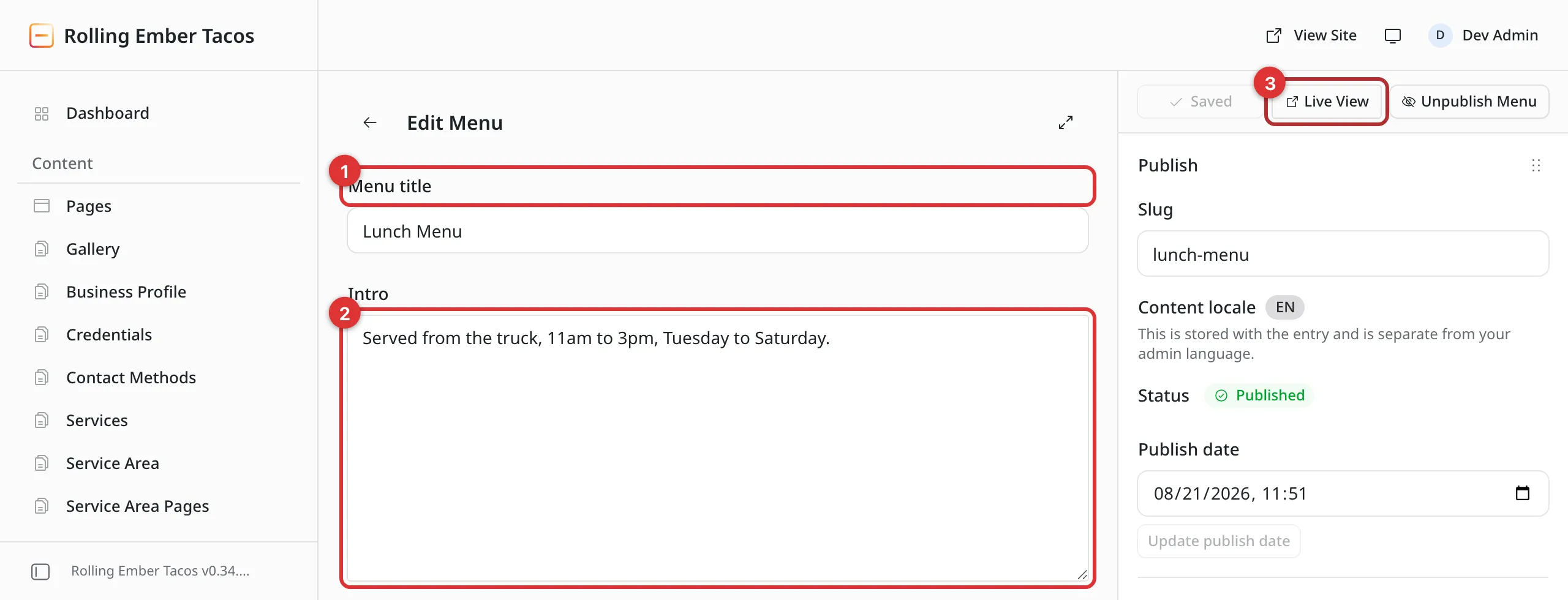Click the Dev Admin avatar
Image resolution: width=1568 pixels, height=600 pixels.
click(1440, 36)
